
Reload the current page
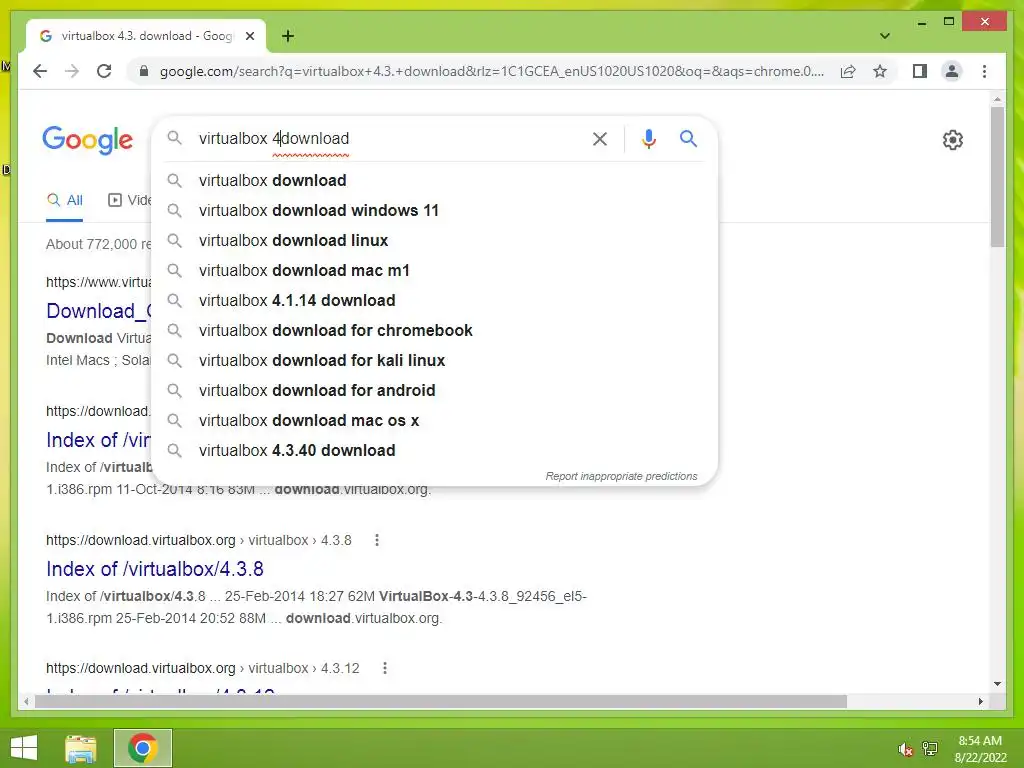pos(104,71)
